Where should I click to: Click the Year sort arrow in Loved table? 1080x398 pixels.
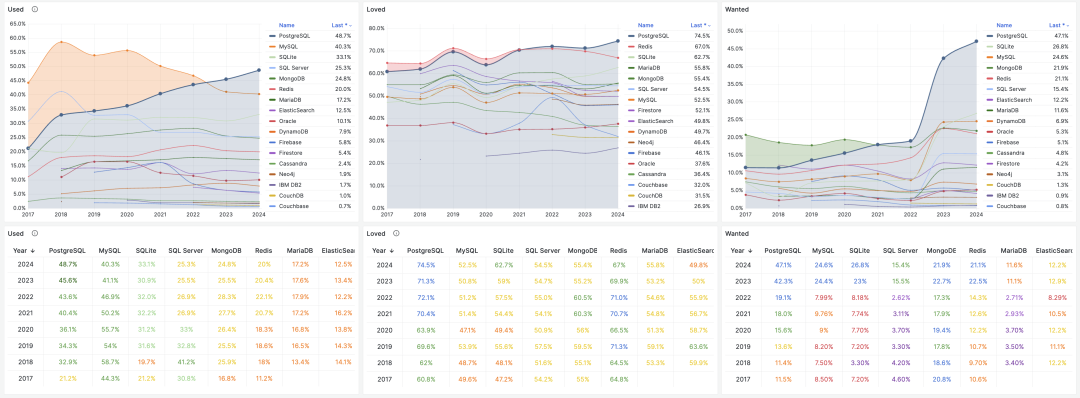[x=393, y=251]
